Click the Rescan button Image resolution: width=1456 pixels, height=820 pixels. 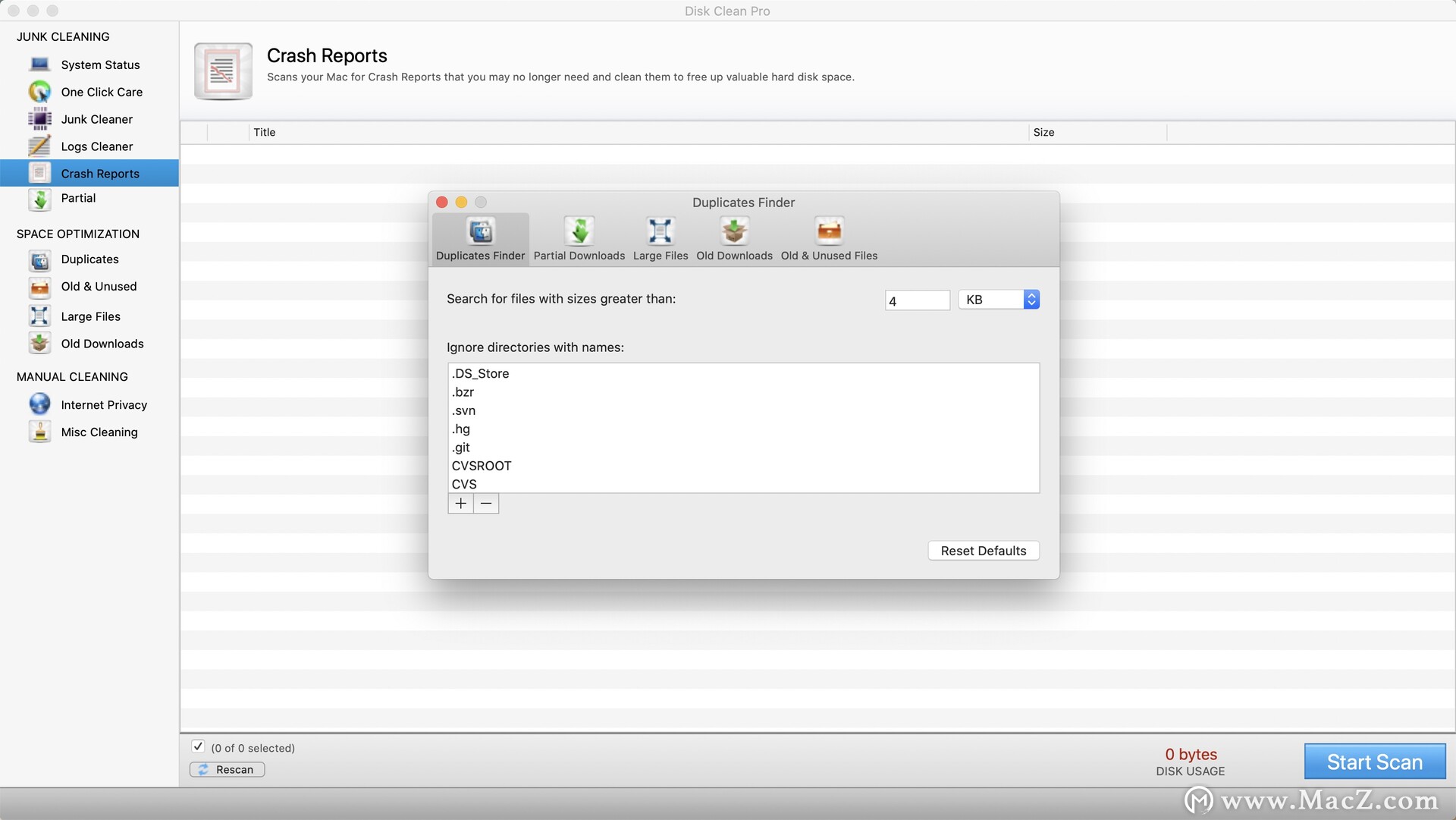click(x=227, y=769)
